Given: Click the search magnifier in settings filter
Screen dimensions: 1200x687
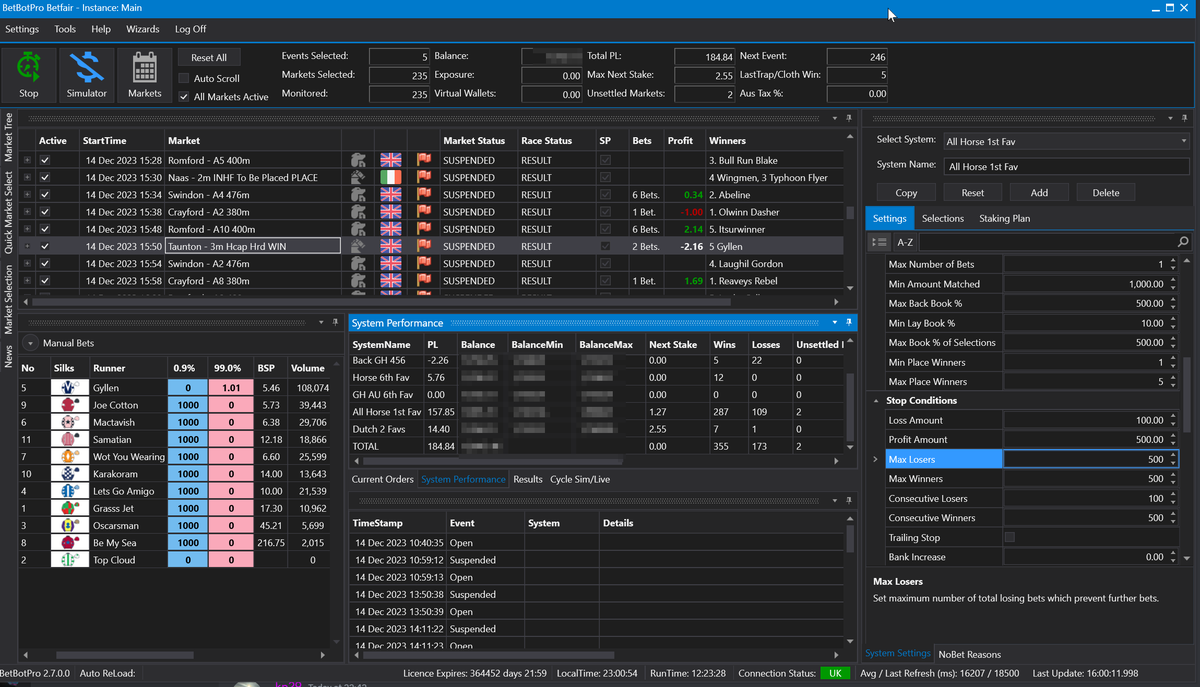Looking at the screenshot, I should (x=1183, y=242).
